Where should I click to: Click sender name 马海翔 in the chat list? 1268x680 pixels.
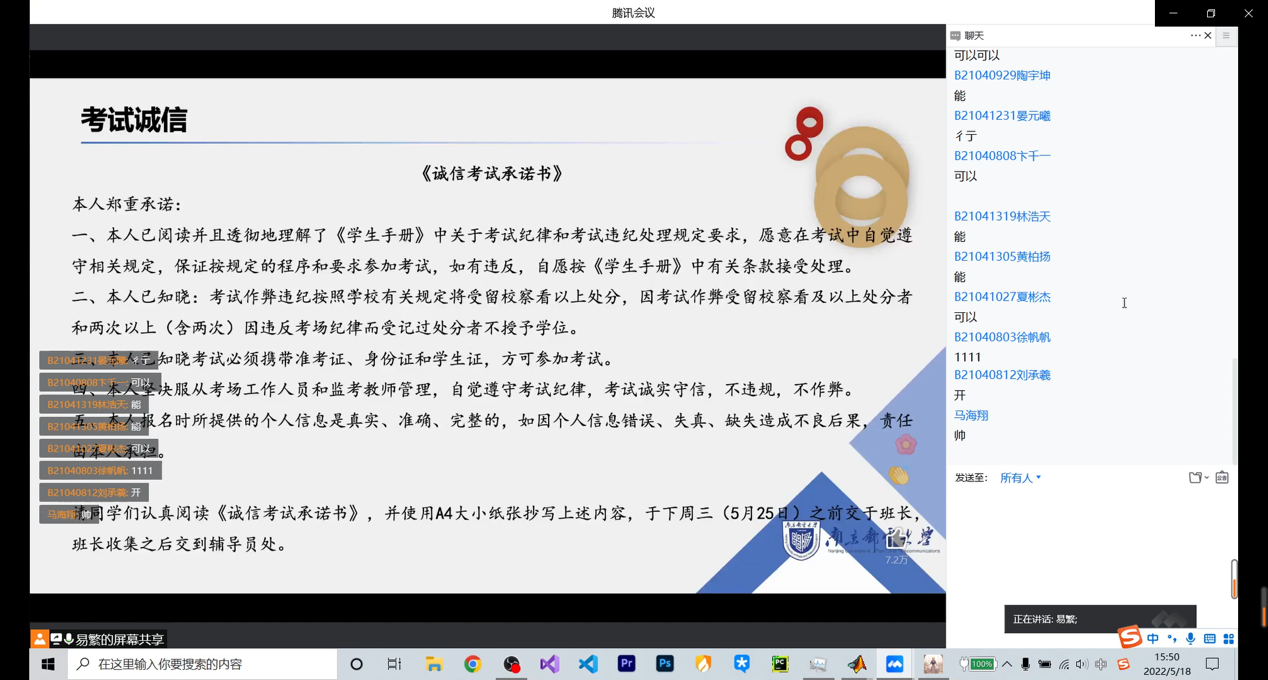(x=971, y=415)
